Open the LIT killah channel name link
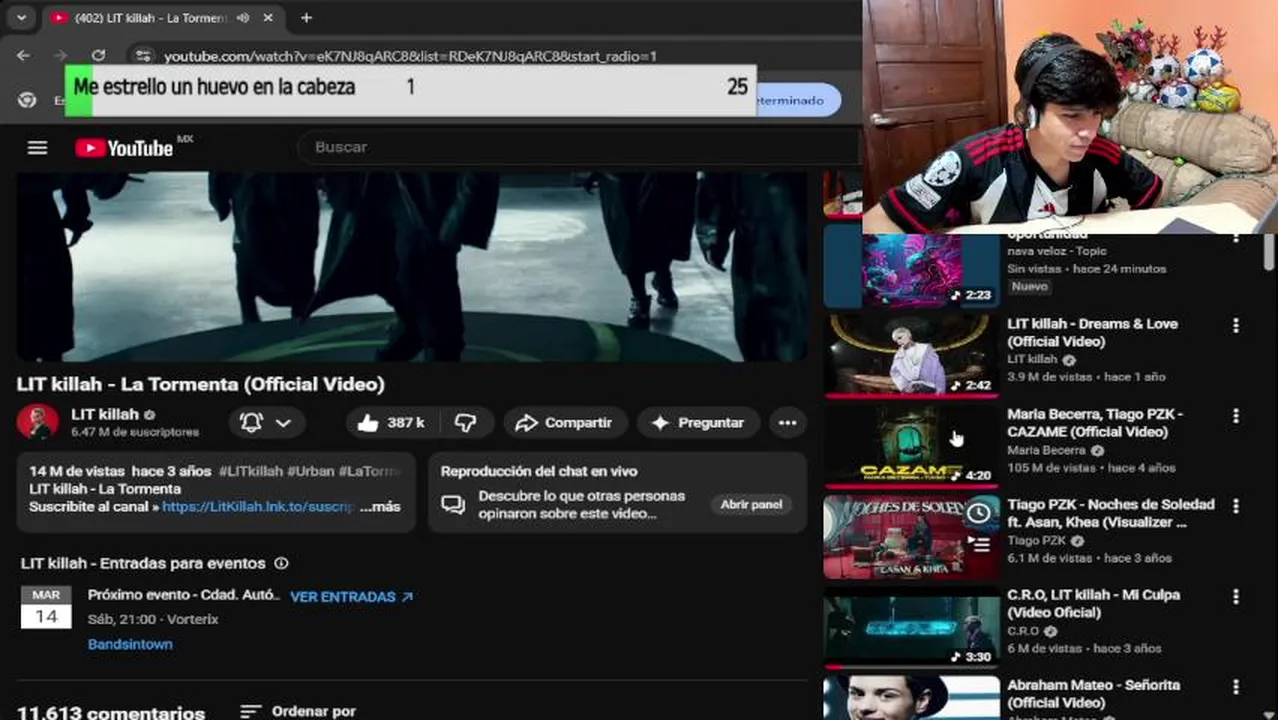 pos(105,415)
